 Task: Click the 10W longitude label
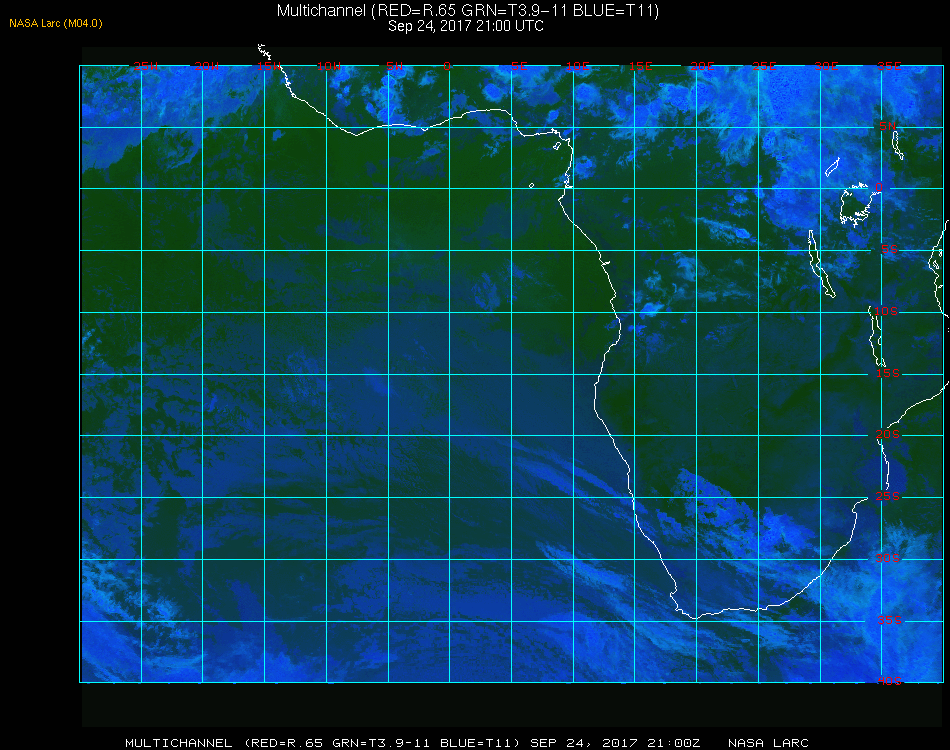pyautogui.click(x=329, y=66)
